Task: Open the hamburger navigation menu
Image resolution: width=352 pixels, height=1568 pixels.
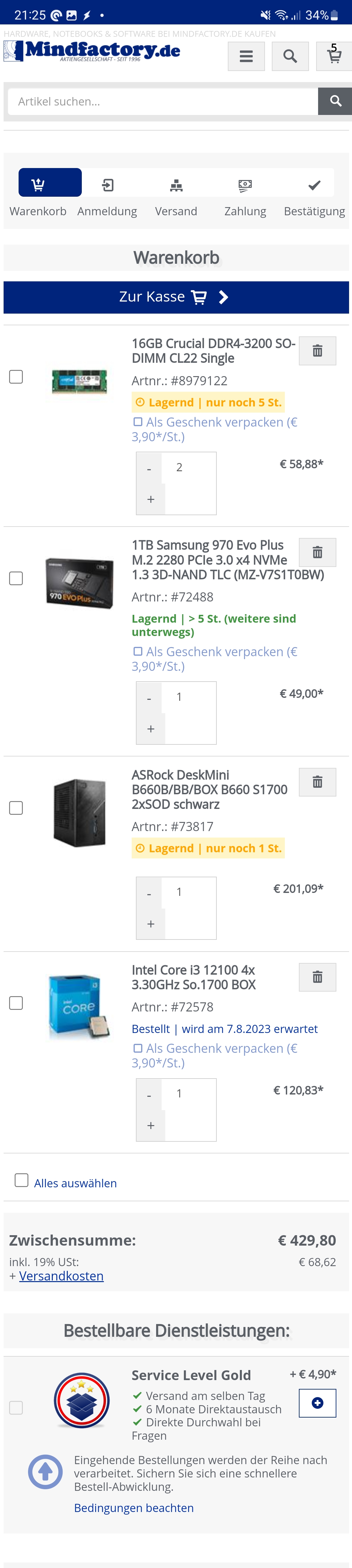Action: (x=246, y=56)
